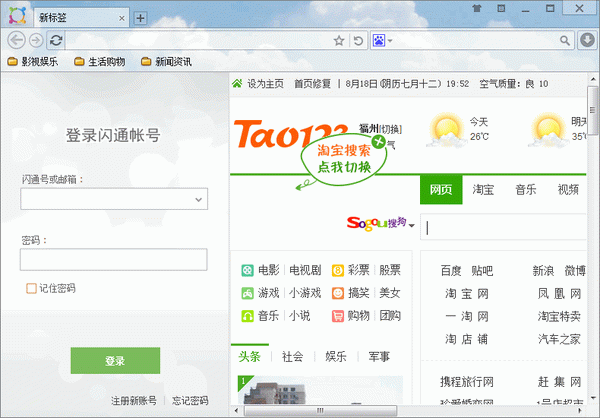The height and width of the screenshot is (418, 600).
Task: Reload the page with refresh icon
Action: click(x=56, y=40)
